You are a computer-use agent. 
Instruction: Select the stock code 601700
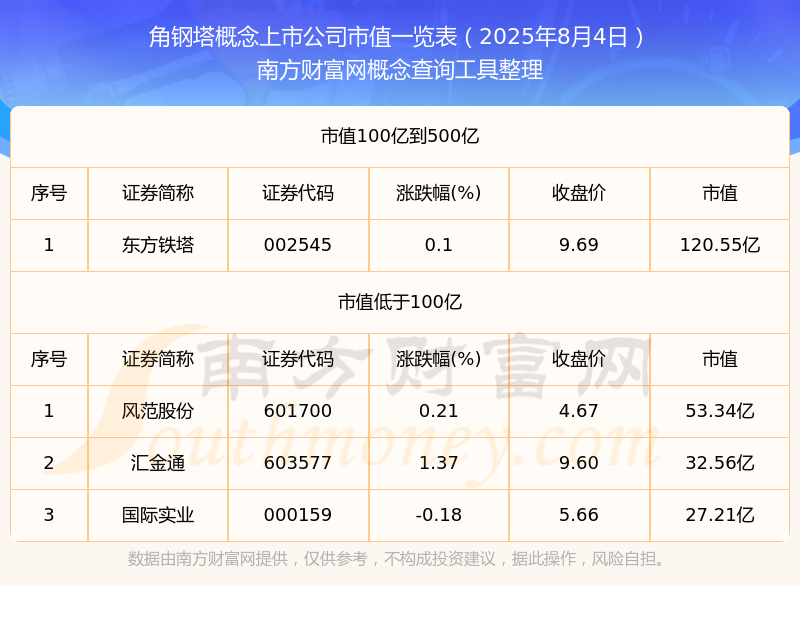pyautogui.click(x=298, y=411)
